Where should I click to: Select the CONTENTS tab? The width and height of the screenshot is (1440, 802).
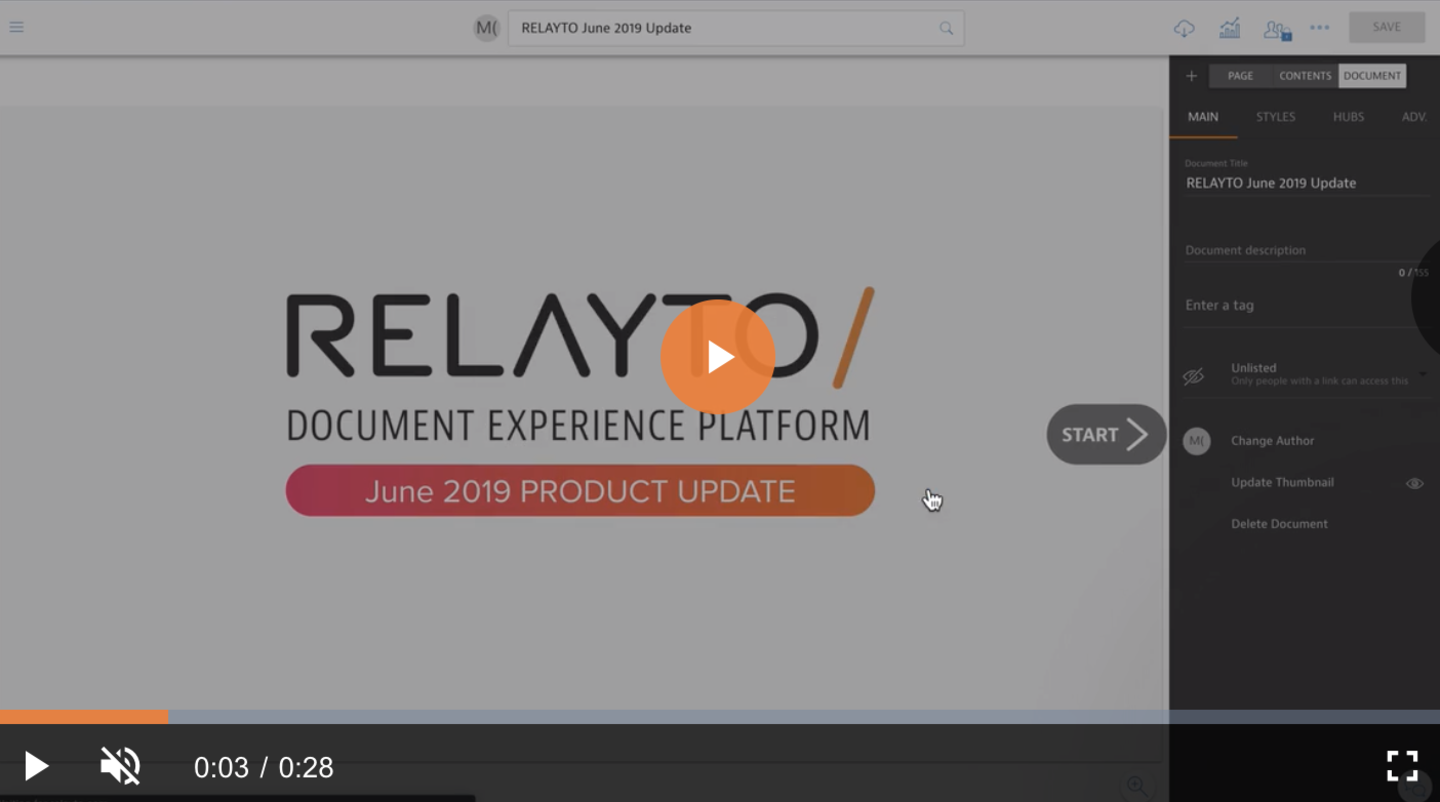[1305, 76]
